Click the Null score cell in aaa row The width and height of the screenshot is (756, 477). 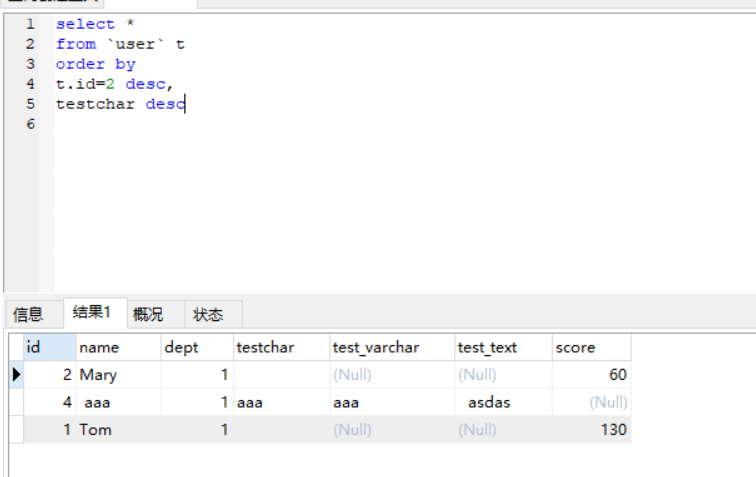coord(592,402)
